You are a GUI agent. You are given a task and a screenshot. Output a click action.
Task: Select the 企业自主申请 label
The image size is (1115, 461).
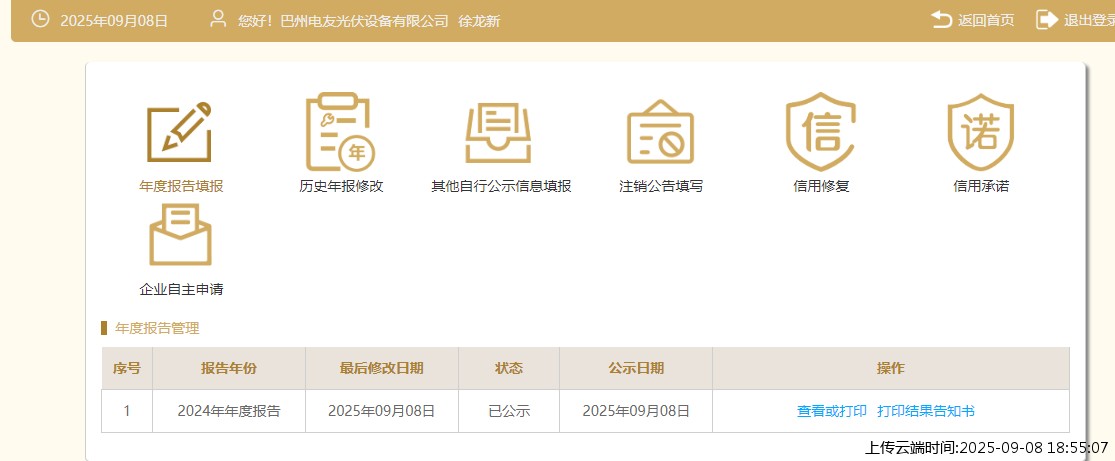point(181,290)
